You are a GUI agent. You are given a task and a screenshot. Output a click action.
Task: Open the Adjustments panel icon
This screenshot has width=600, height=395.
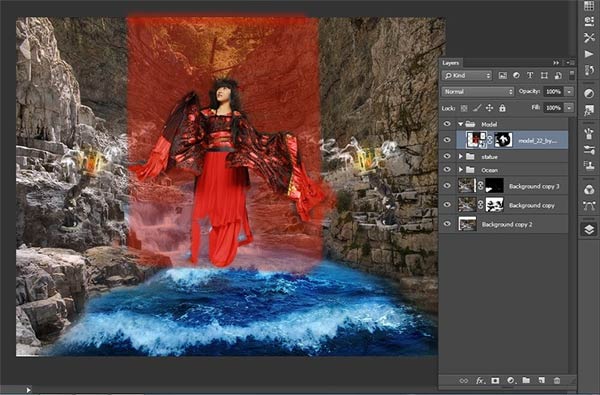coord(589,93)
